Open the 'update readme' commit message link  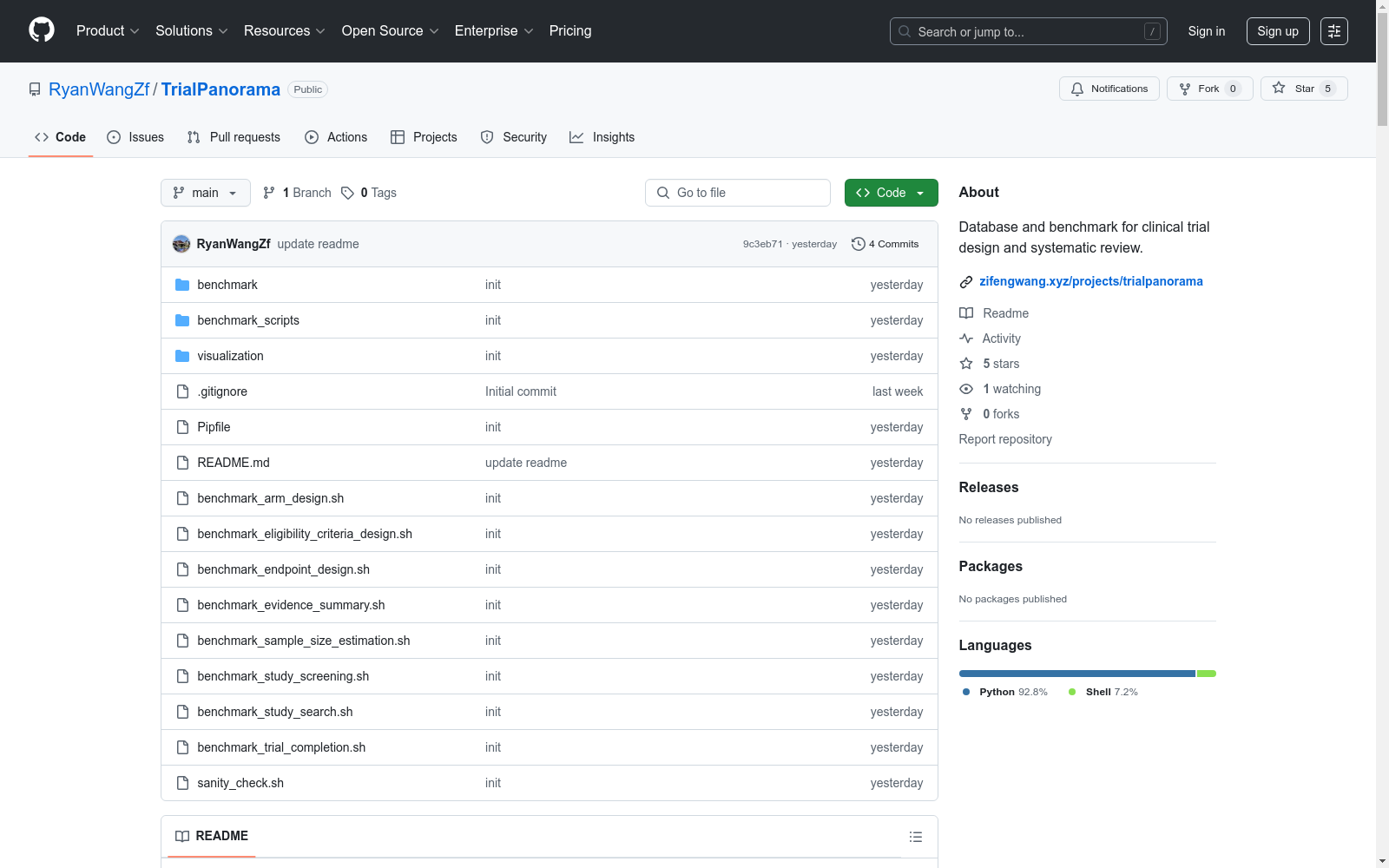point(318,244)
